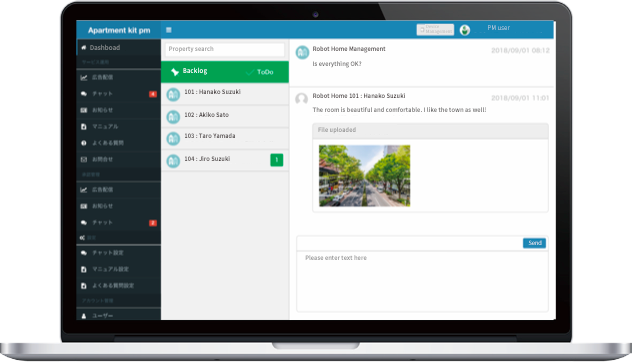Open the チャット設定 sidebar item
This screenshot has height=362, width=632.
click(x=118, y=253)
